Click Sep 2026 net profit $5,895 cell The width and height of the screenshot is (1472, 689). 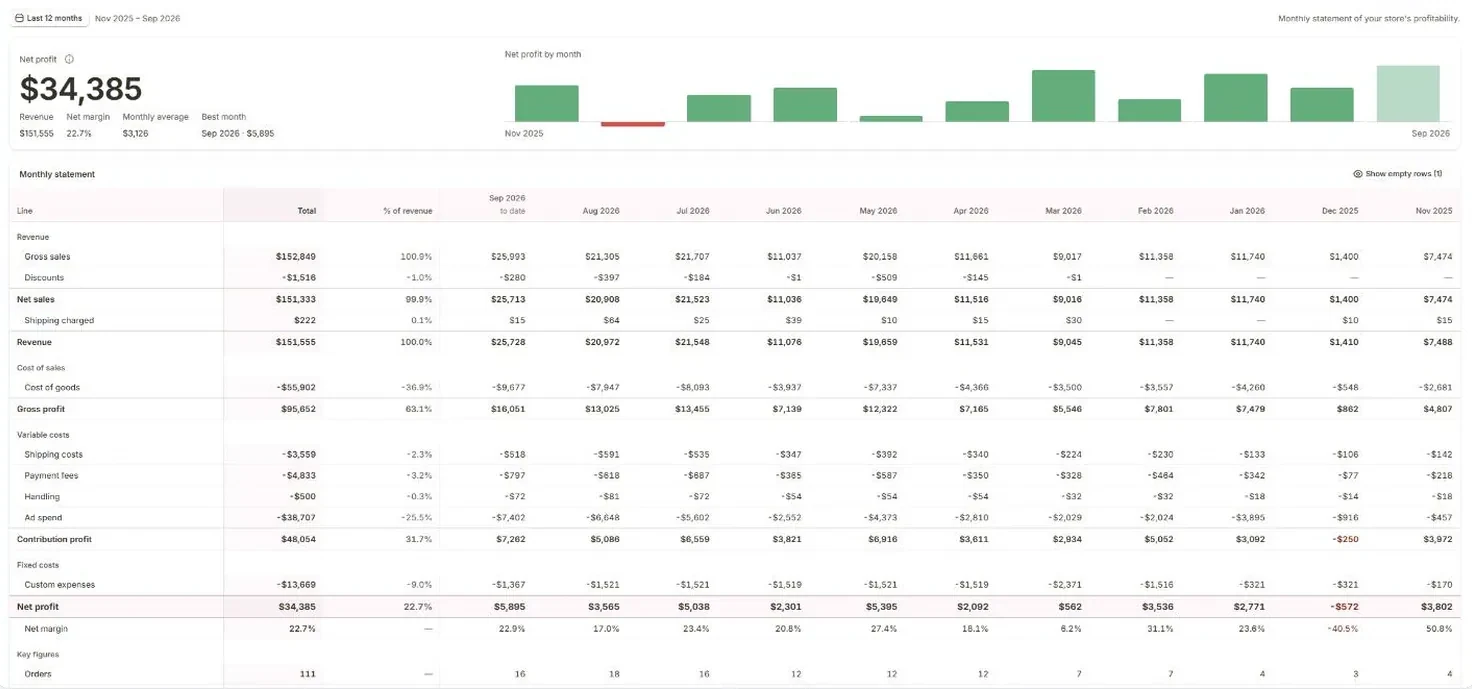point(511,607)
